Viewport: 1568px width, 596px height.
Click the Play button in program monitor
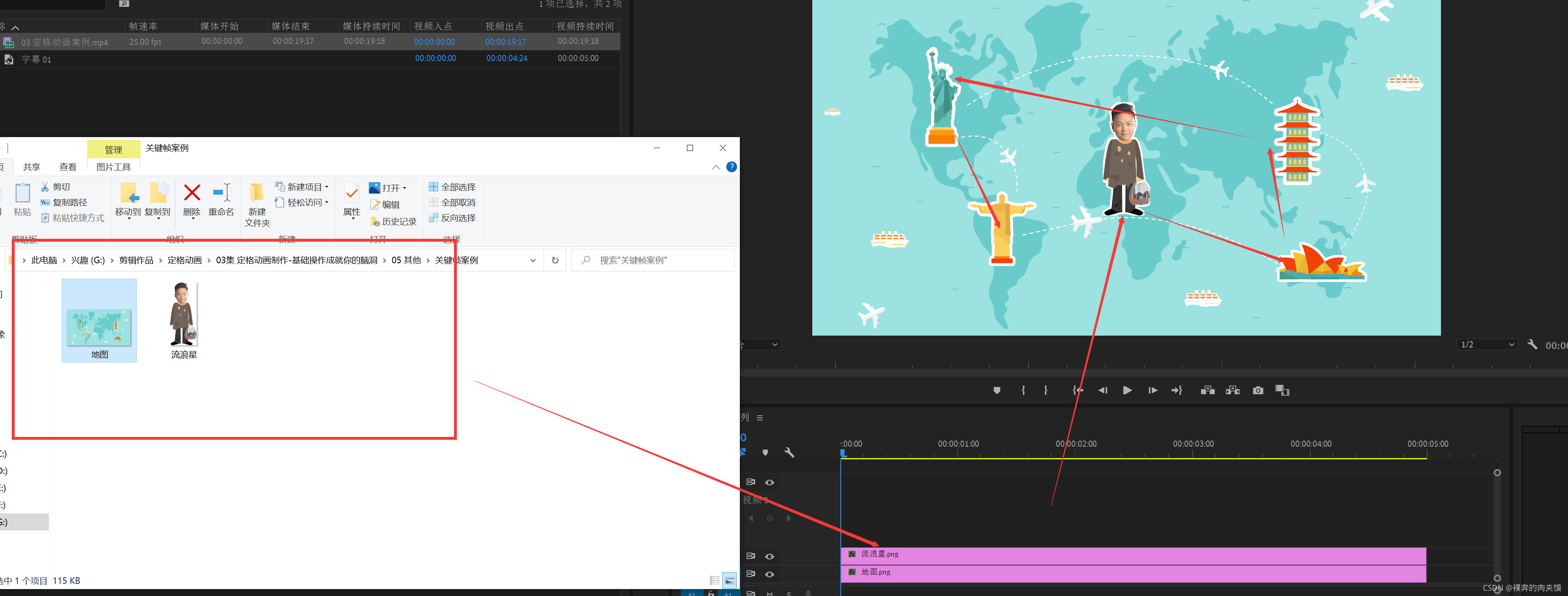tap(1127, 391)
